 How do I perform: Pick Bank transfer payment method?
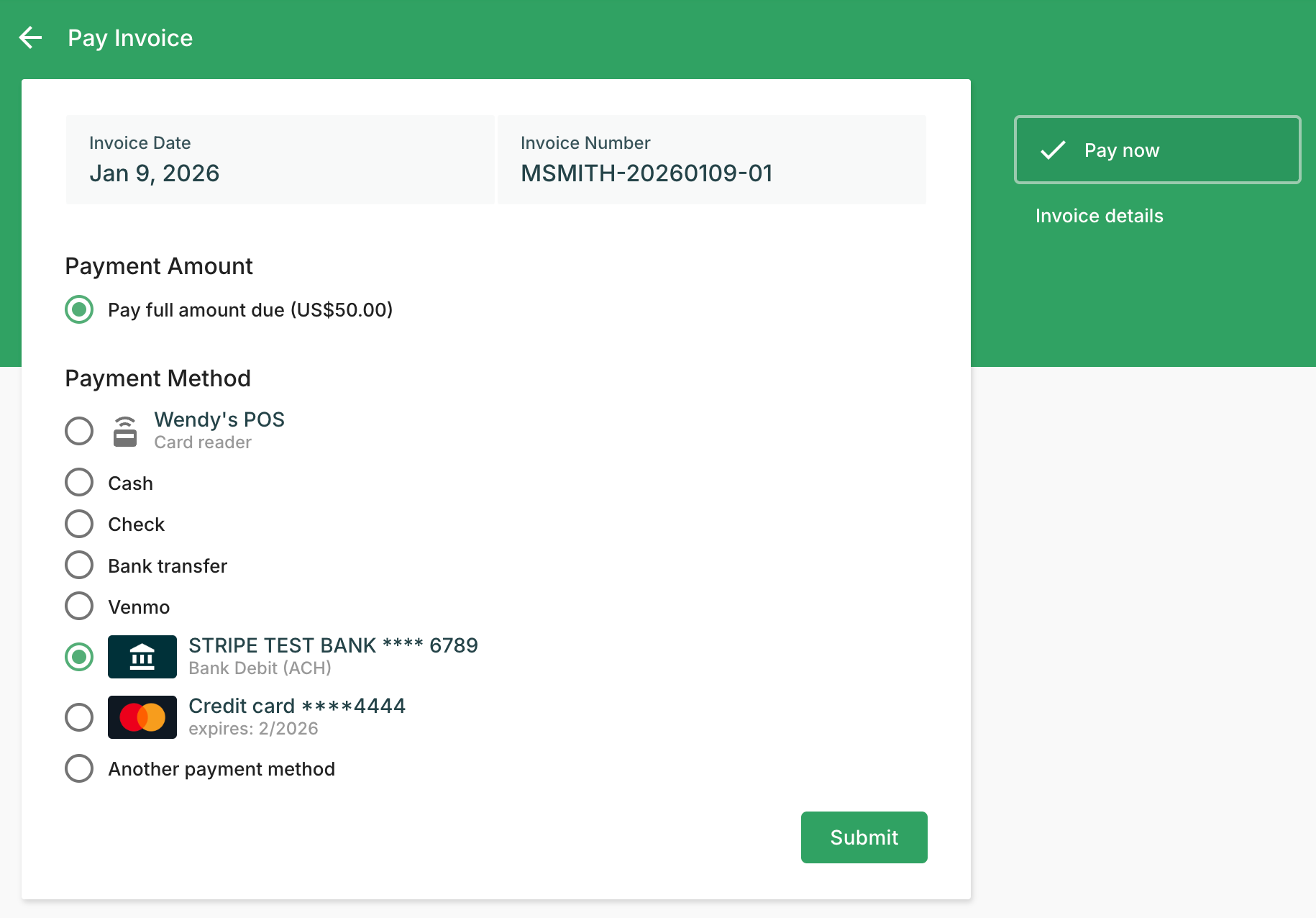[79, 565]
